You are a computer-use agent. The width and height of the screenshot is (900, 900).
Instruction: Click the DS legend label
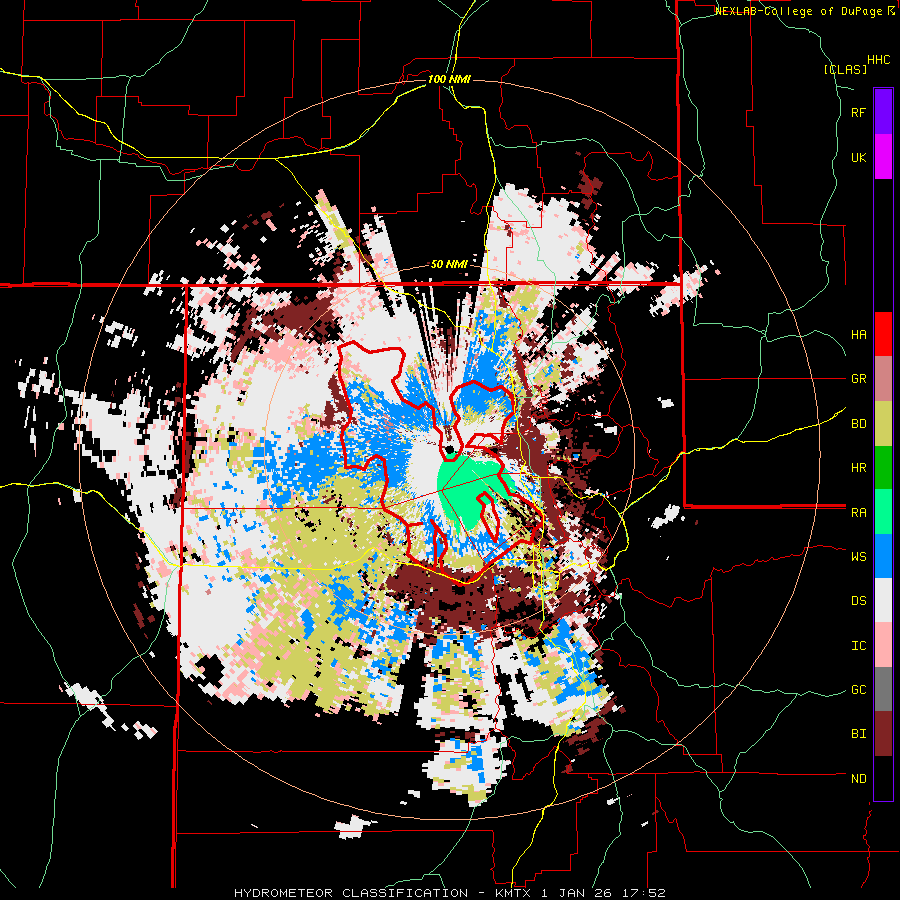858,601
